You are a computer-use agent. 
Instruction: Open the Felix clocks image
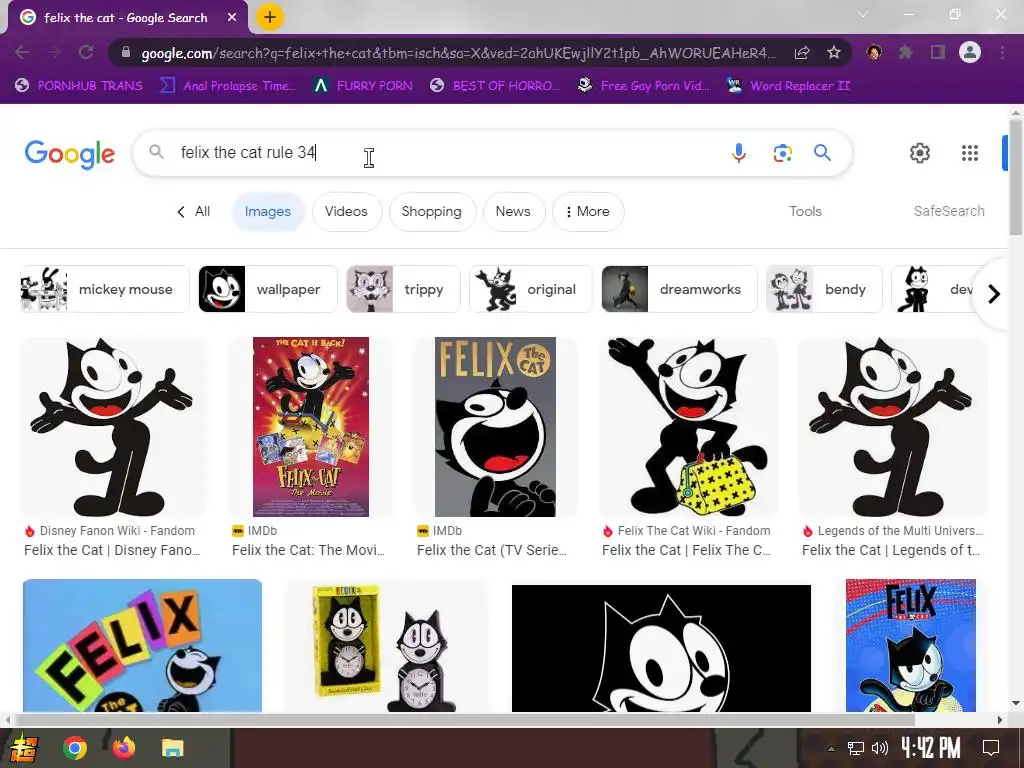[387, 647]
